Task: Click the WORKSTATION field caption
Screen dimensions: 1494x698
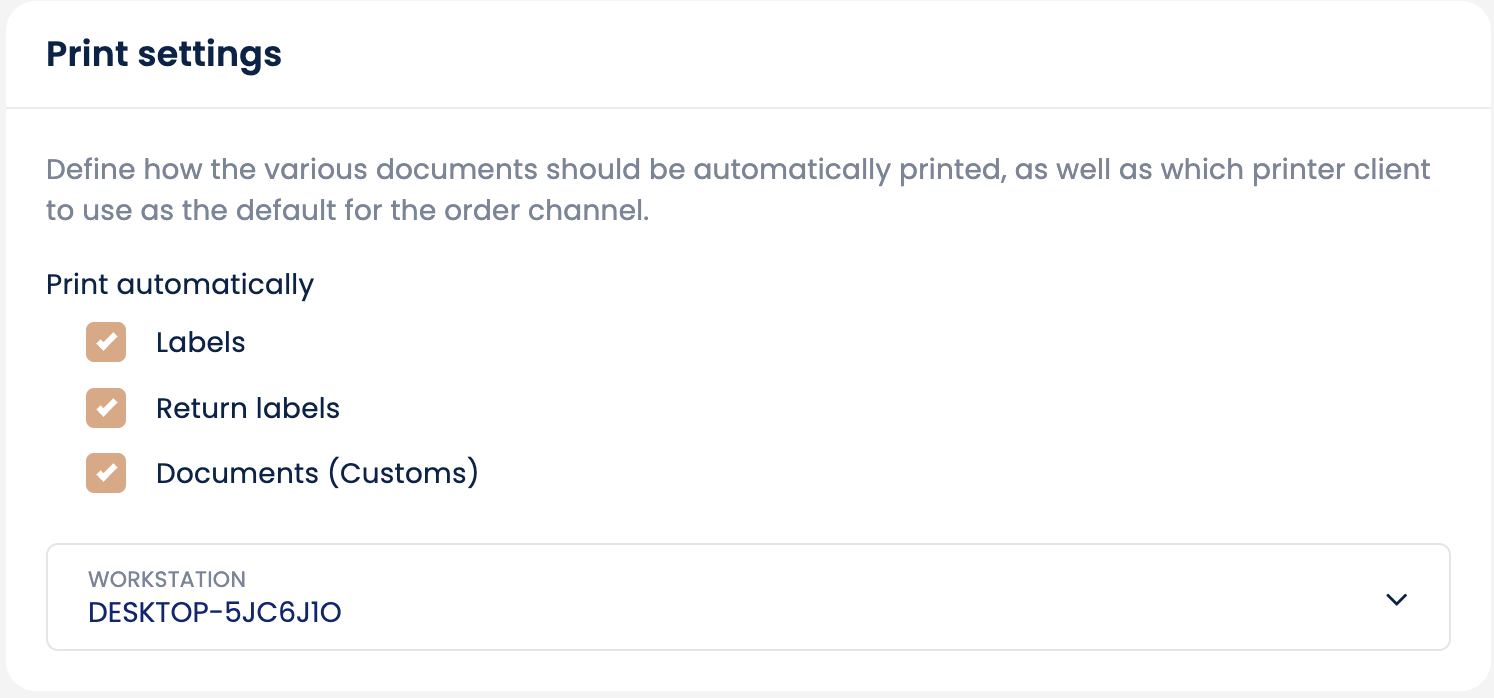Action: (x=167, y=579)
